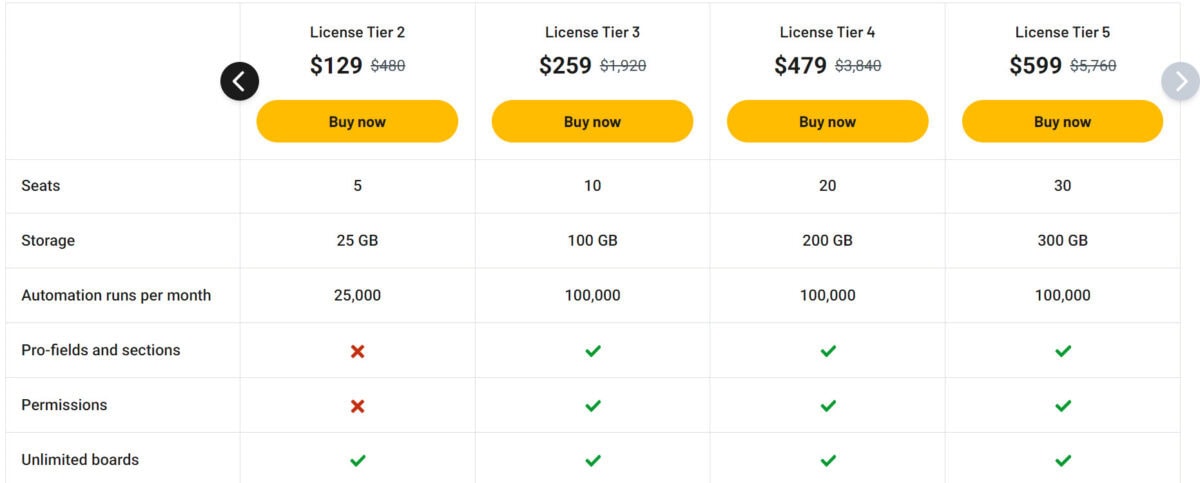Click Tier 5 Pro-fields and sections checkmark
This screenshot has height=483, width=1200.
(x=1063, y=351)
